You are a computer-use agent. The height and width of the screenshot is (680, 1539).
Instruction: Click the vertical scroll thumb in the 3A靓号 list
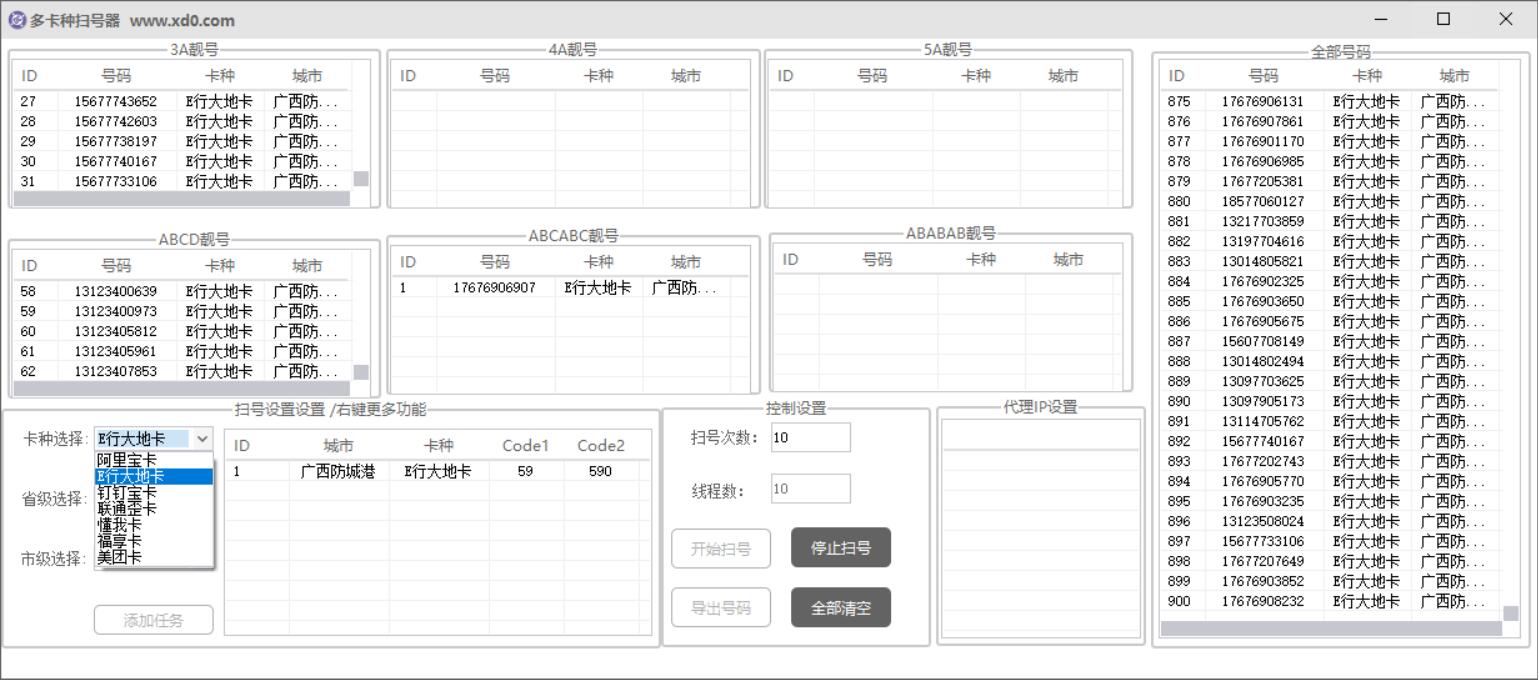361,178
